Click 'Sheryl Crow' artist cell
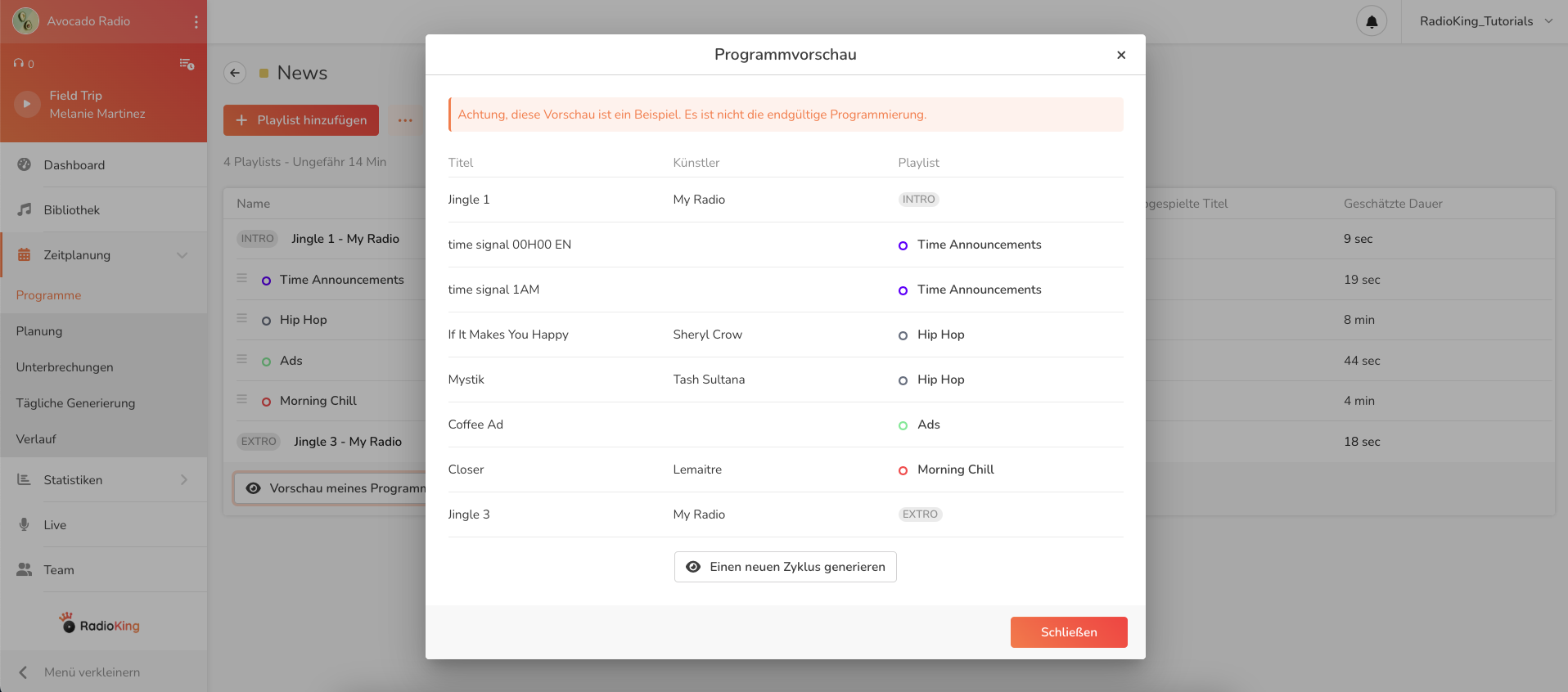The height and width of the screenshot is (692, 1568). click(707, 335)
